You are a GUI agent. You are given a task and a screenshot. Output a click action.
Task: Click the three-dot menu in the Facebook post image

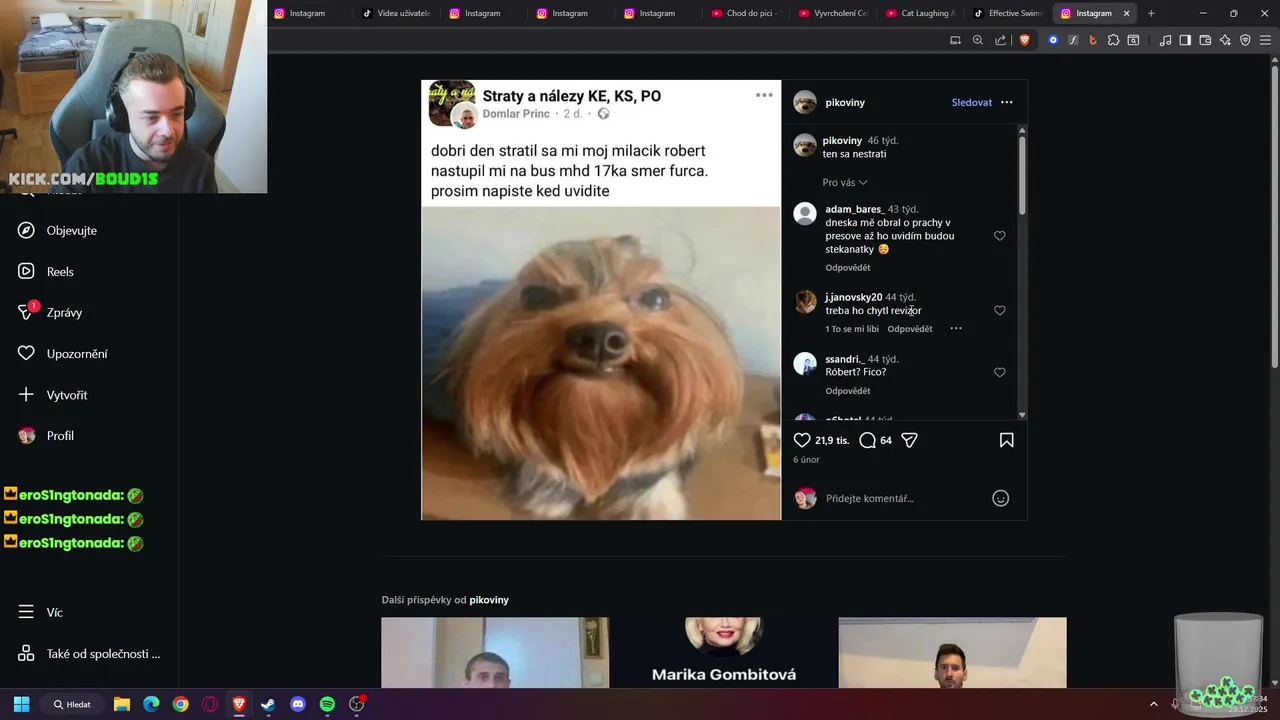[764, 95]
